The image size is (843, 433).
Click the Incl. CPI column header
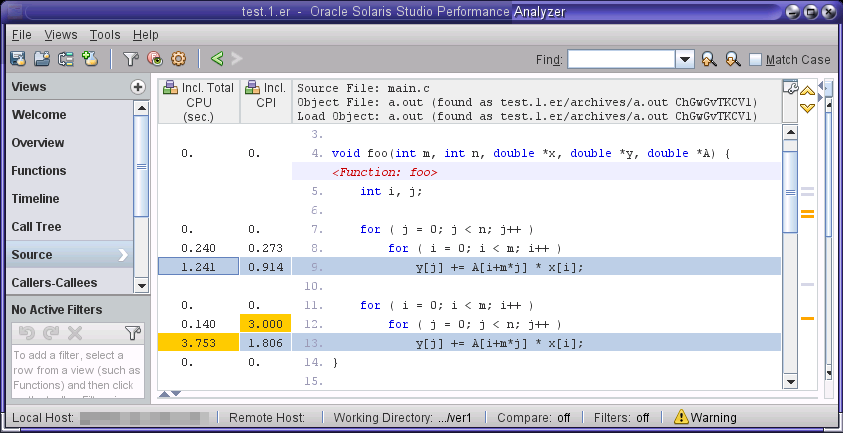click(x=266, y=102)
